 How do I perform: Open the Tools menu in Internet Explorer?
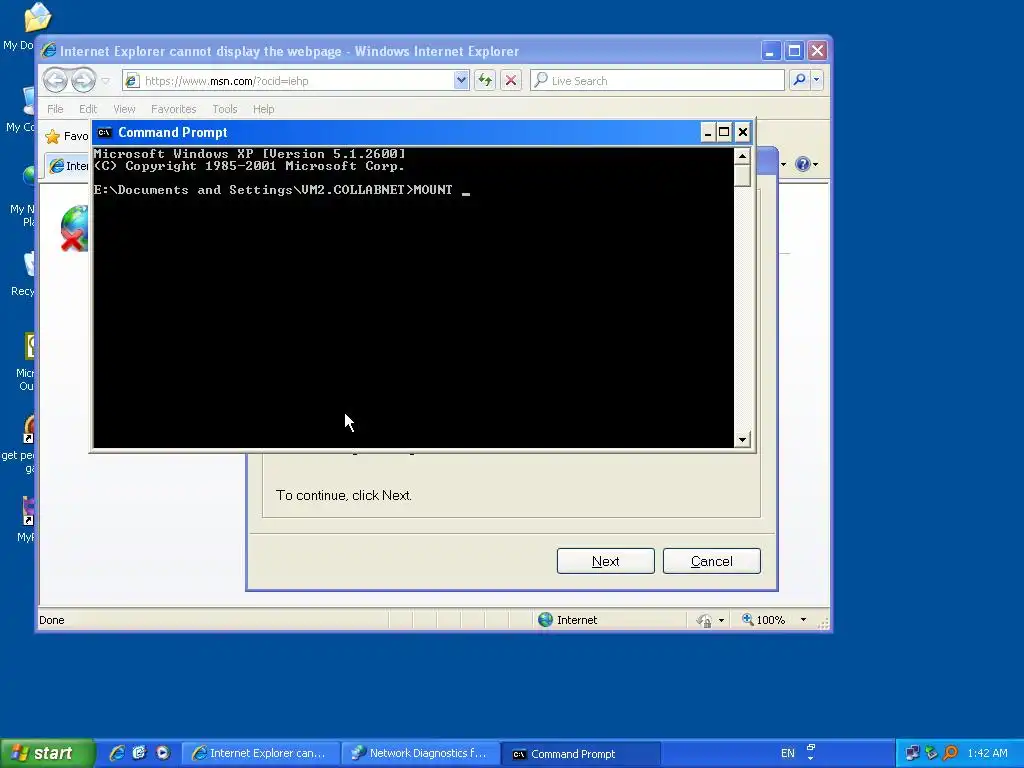[x=225, y=109]
